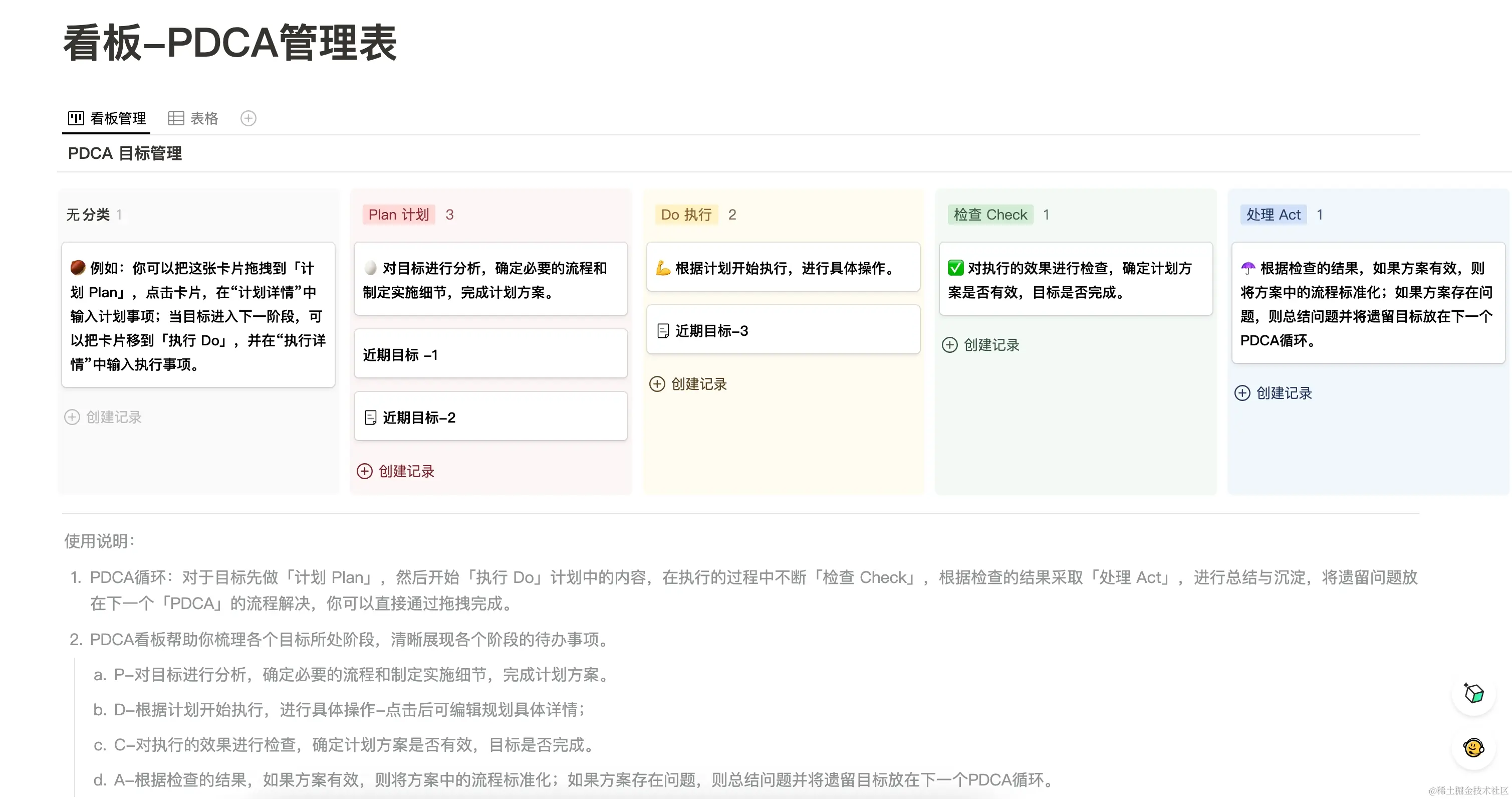Click the red Plan 计划 color tag
Image resolution: width=1512 pixels, height=799 pixels.
pyautogui.click(x=399, y=215)
